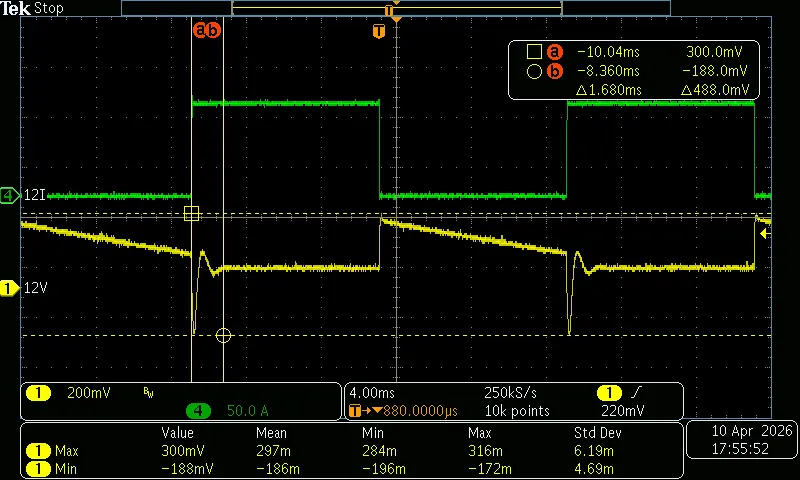Click the square cursor a crosshair on waveform
The image size is (800, 480).
coord(191,214)
